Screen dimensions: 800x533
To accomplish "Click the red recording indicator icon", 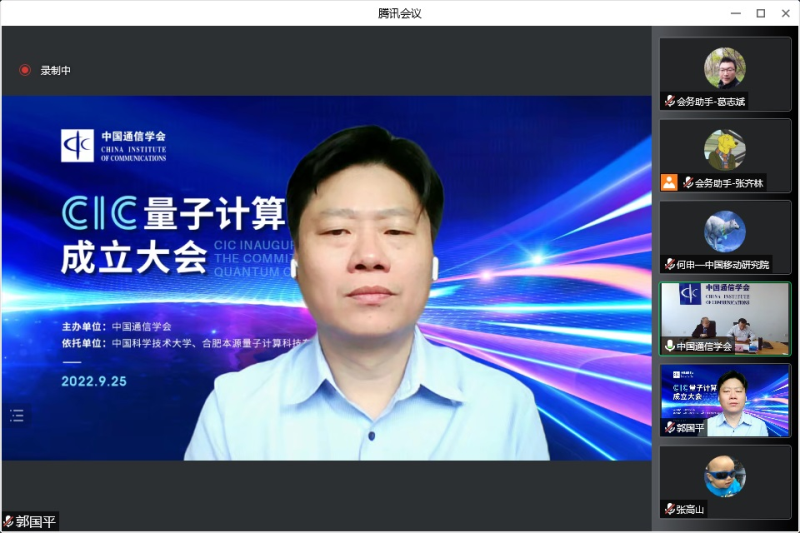I will tap(25, 70).
